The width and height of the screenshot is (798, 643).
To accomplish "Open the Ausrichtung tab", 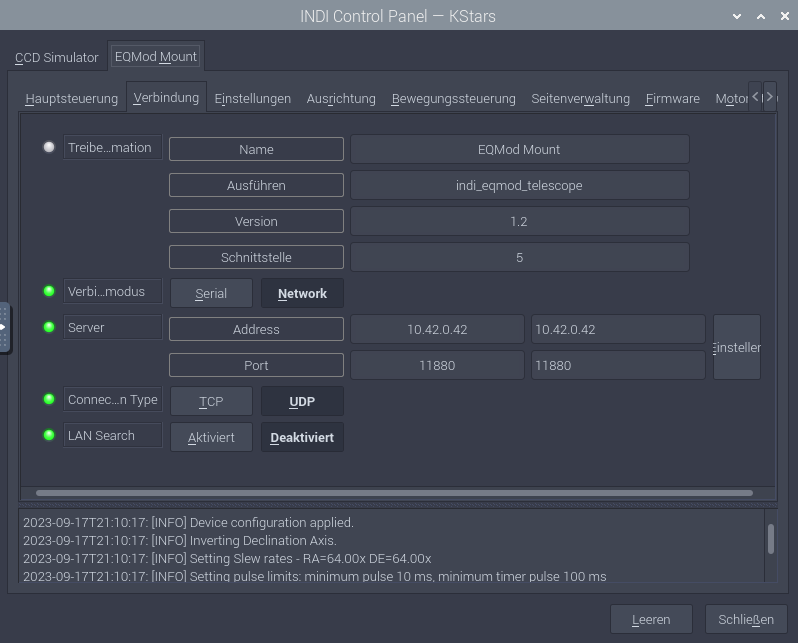I will click(x=341, y=98).
